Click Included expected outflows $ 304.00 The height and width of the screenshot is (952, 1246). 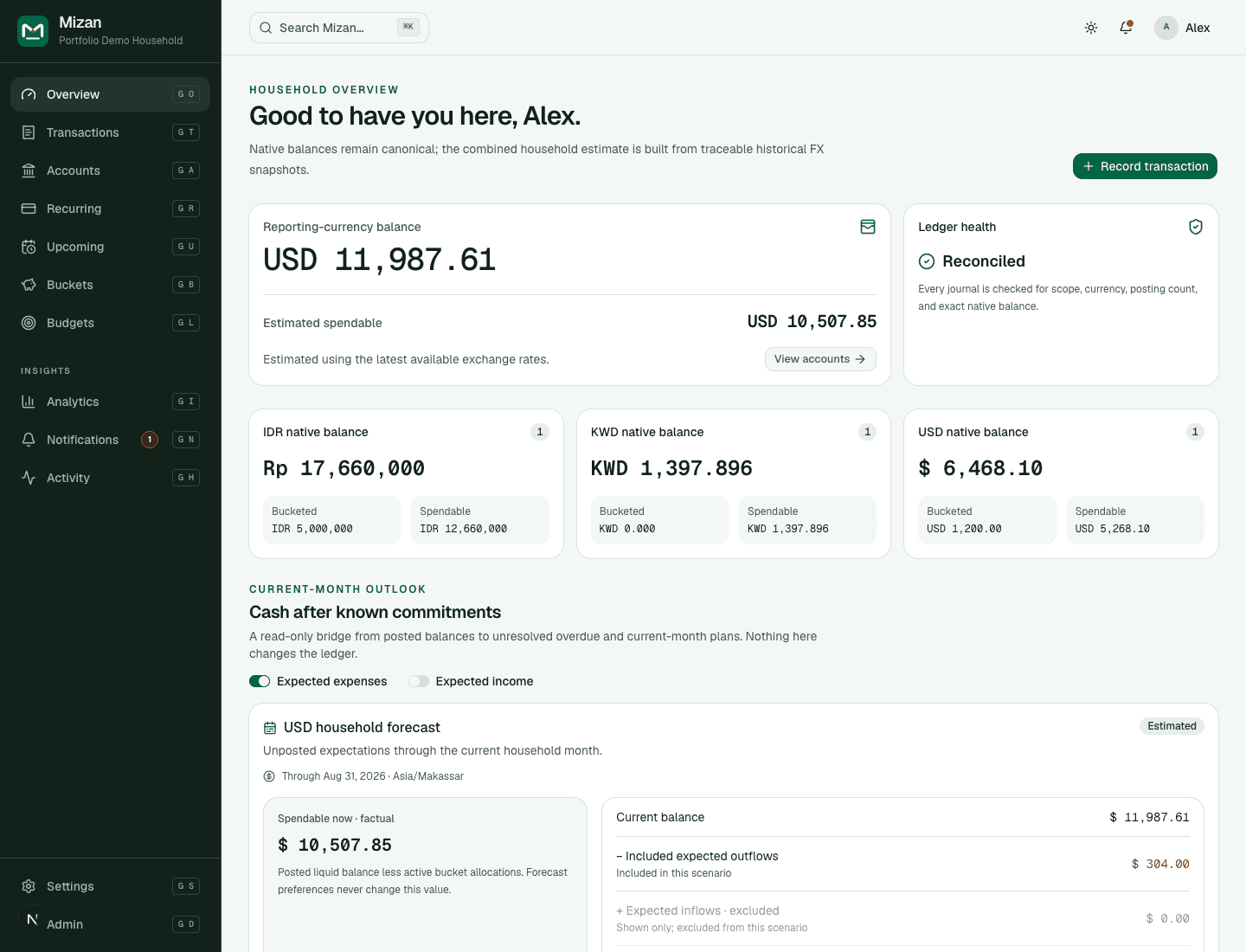(902, 864)
